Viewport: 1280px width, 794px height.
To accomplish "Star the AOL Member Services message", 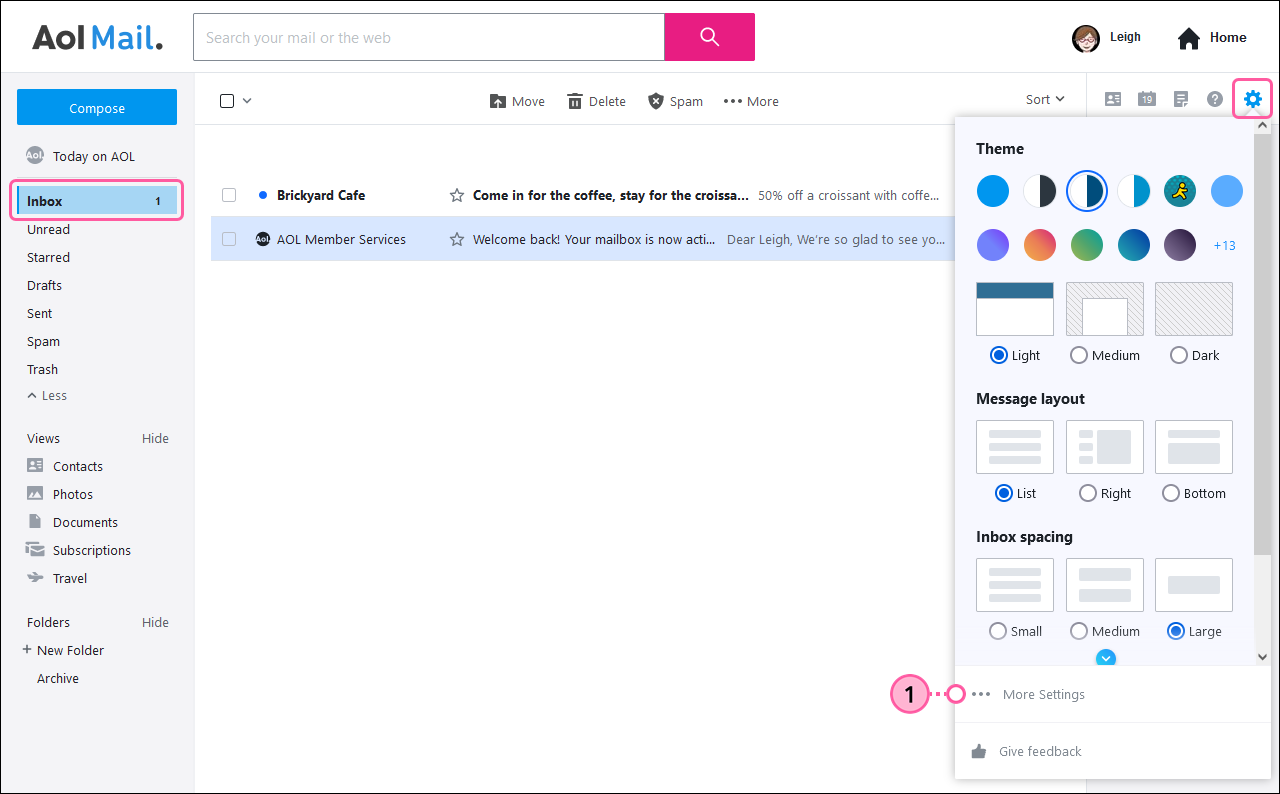I will [456, 239].
